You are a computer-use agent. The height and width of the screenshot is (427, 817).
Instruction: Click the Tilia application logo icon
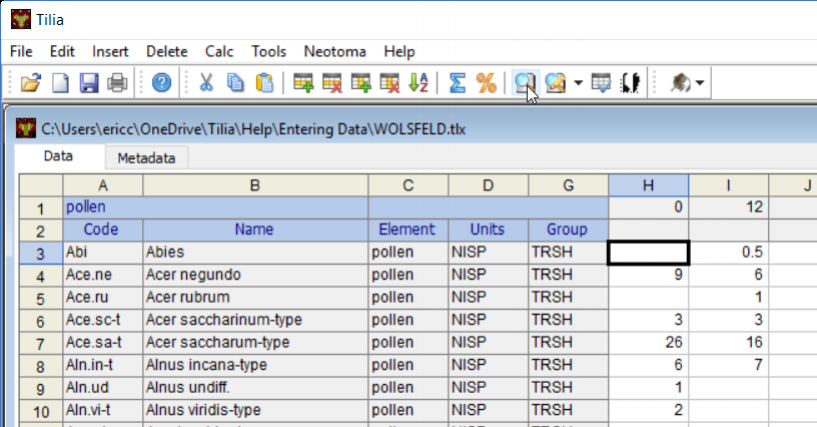[21, 20]
